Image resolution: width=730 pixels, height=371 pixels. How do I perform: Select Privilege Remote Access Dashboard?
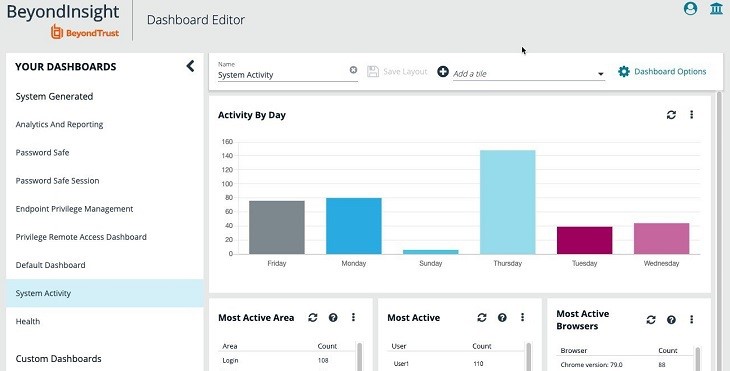tap(105, 236)
